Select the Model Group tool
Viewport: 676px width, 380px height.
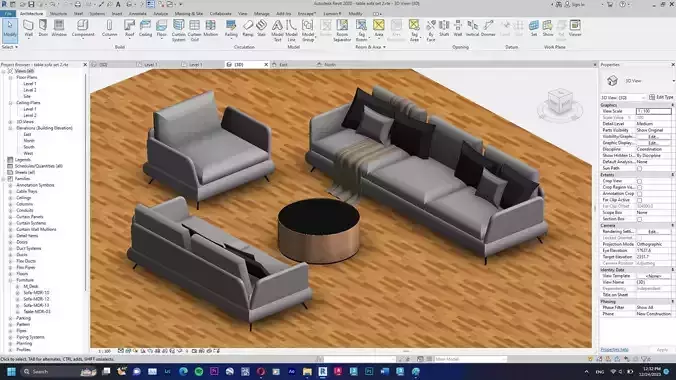(x=308, y=31)
